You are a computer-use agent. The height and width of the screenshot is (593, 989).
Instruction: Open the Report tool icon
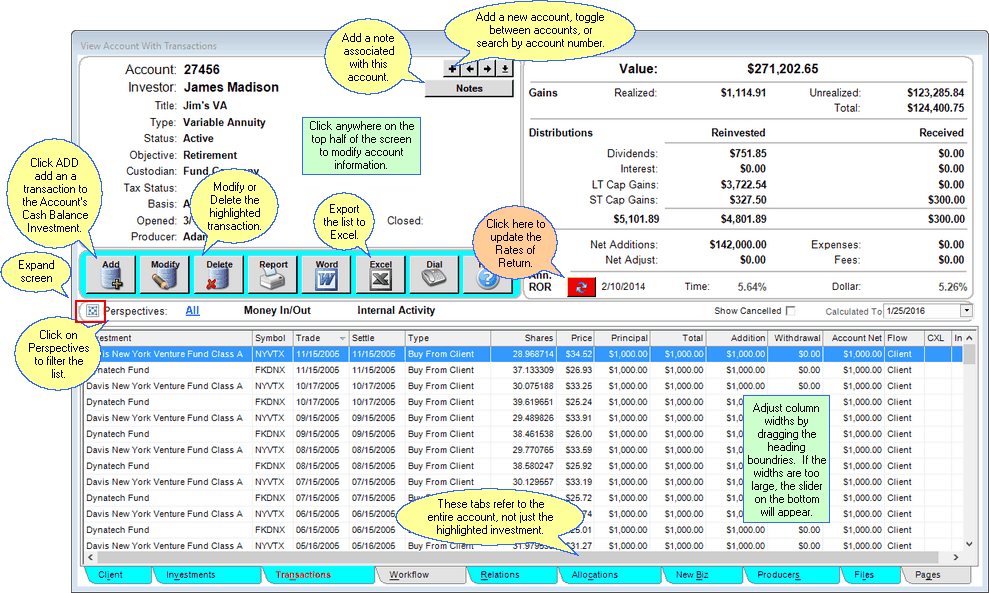tap(272, 273)
